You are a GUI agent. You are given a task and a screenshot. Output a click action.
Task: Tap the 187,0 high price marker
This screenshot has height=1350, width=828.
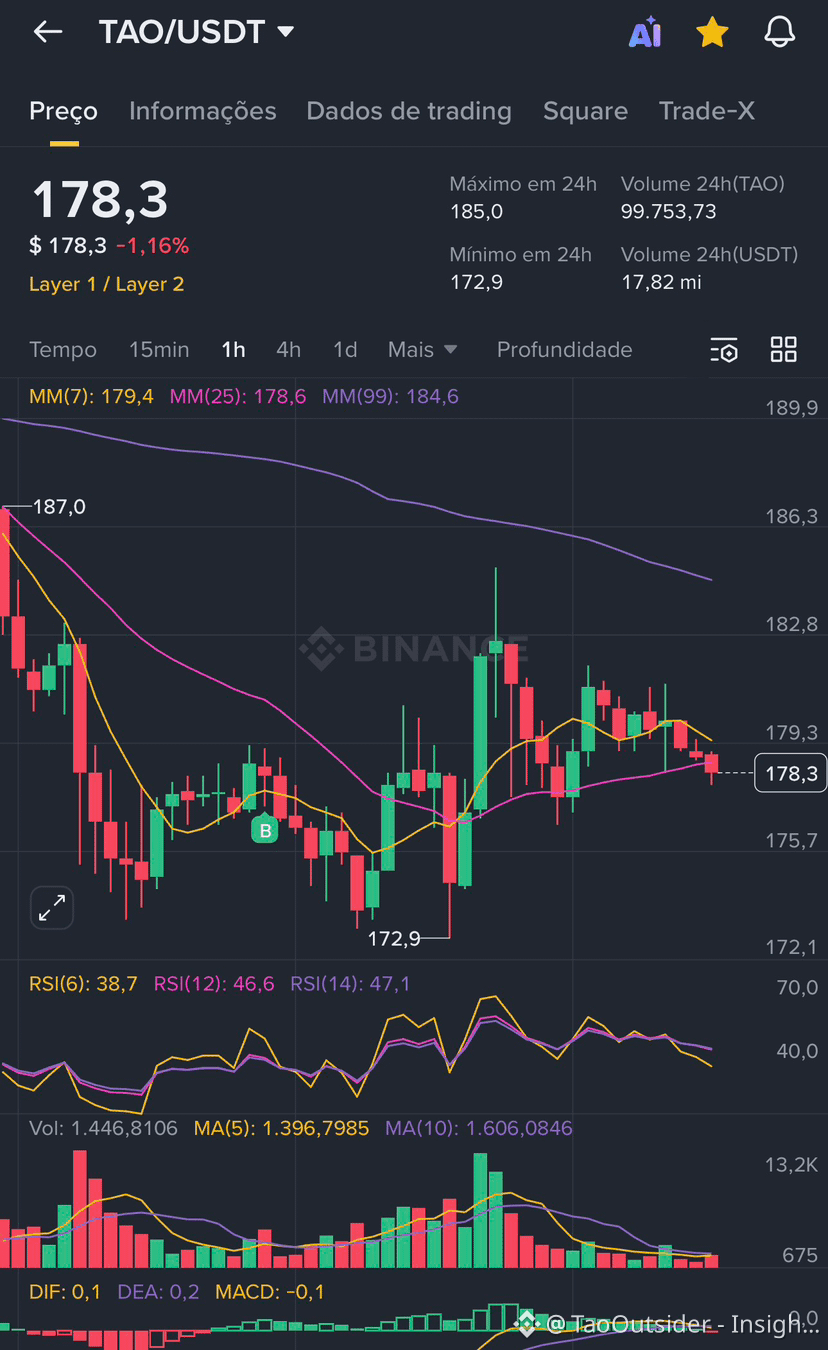[x=59, y=507]
